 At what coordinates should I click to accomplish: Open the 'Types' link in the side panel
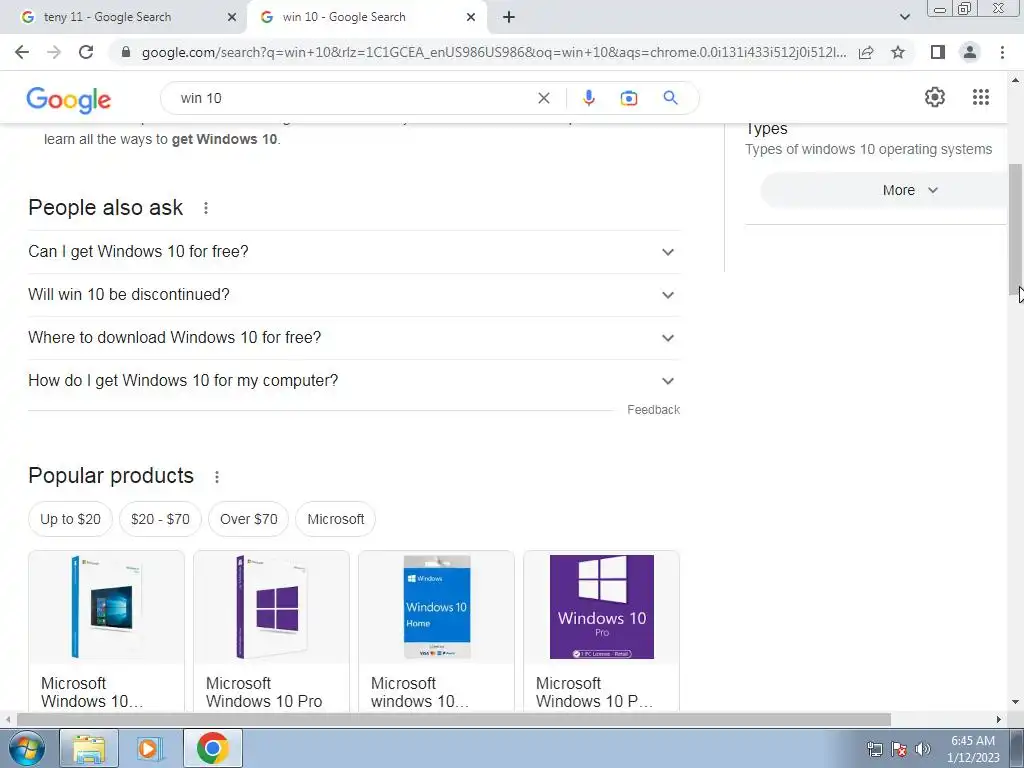(767, 129)
